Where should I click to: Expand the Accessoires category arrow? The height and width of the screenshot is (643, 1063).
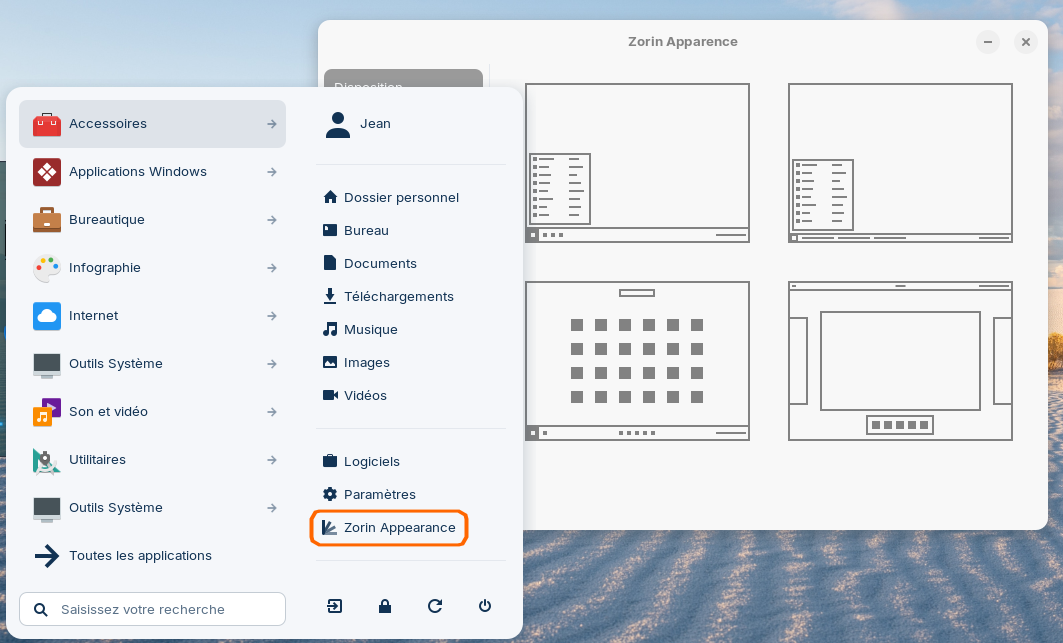point(272,124)
